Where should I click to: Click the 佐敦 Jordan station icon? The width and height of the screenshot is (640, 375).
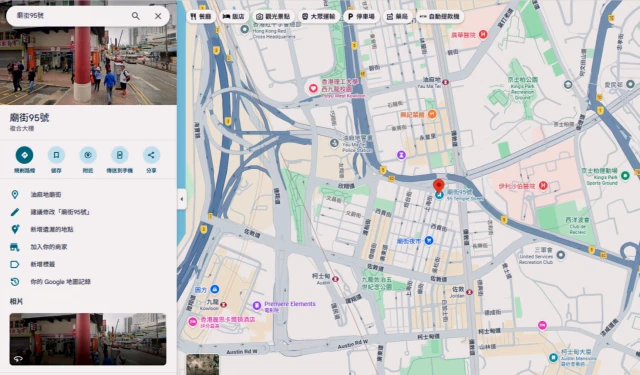click(469, 292)
